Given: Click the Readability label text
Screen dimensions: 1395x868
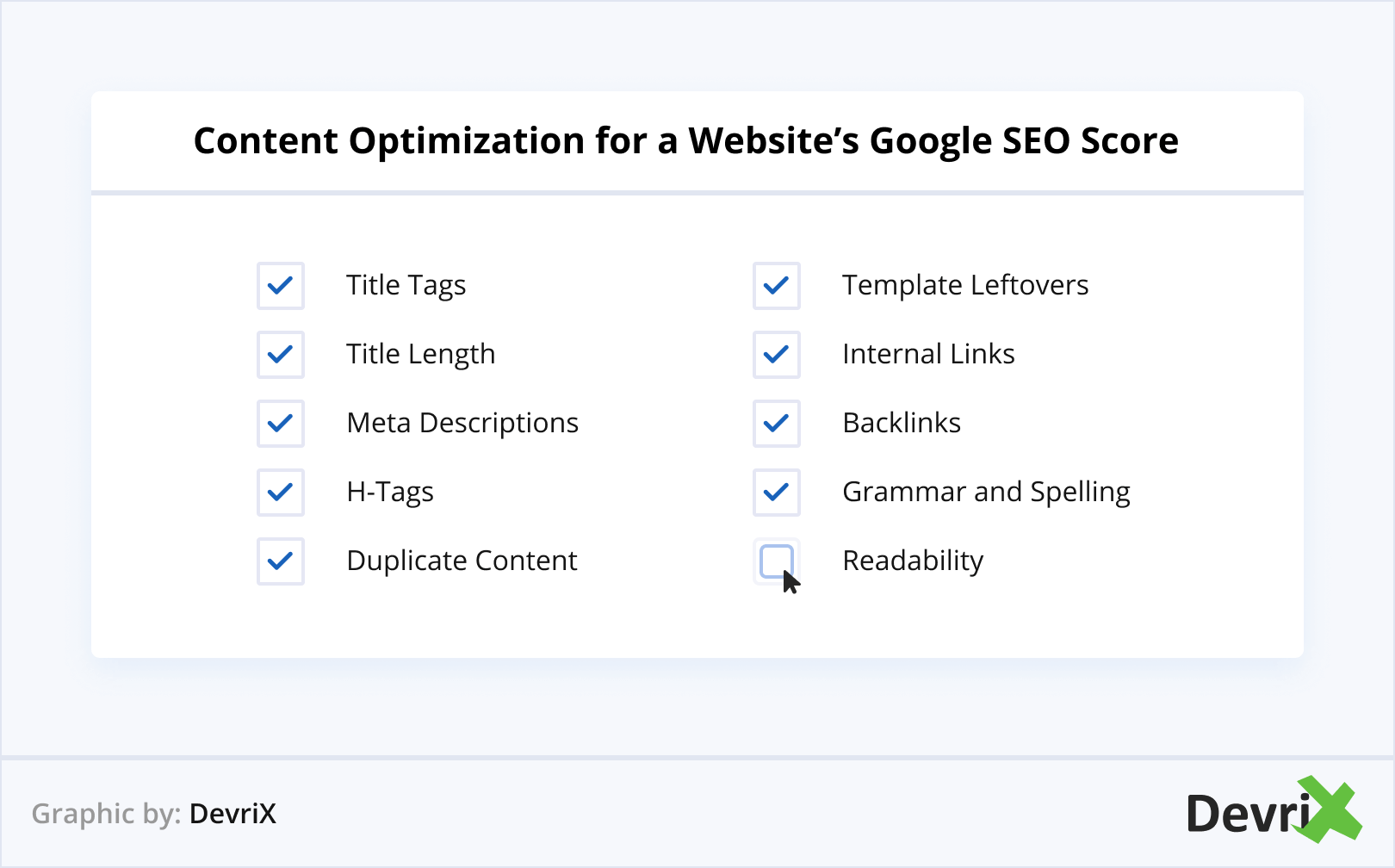Looking at the screenshot, I should pyautogui.click(x=913, y=561).
